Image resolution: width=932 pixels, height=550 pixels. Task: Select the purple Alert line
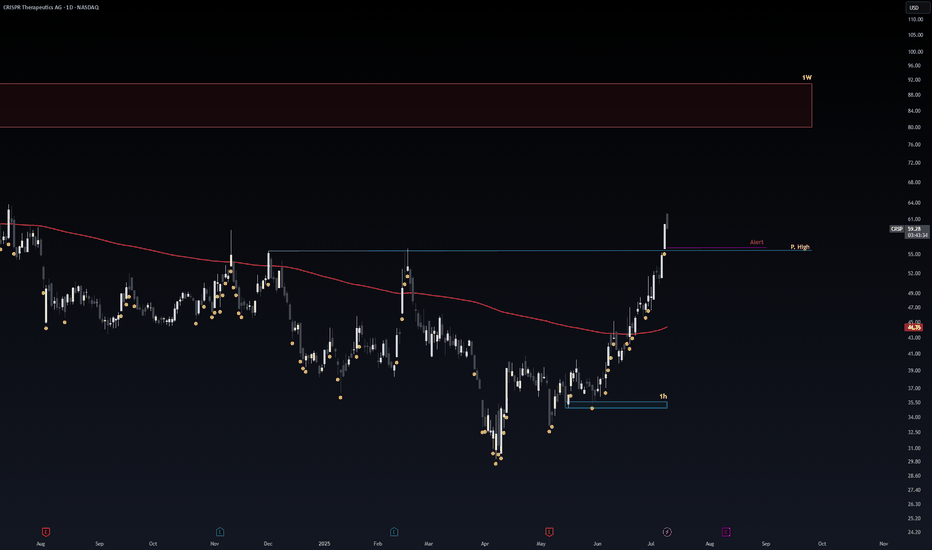(x=716, y=247)
